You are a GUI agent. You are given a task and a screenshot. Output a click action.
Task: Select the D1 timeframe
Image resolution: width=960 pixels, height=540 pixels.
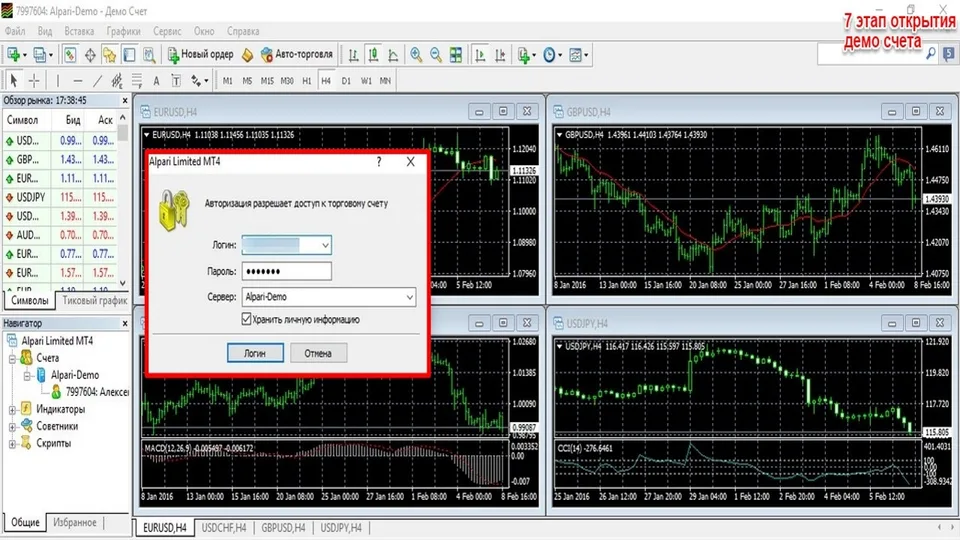click(x=346, y=81)
